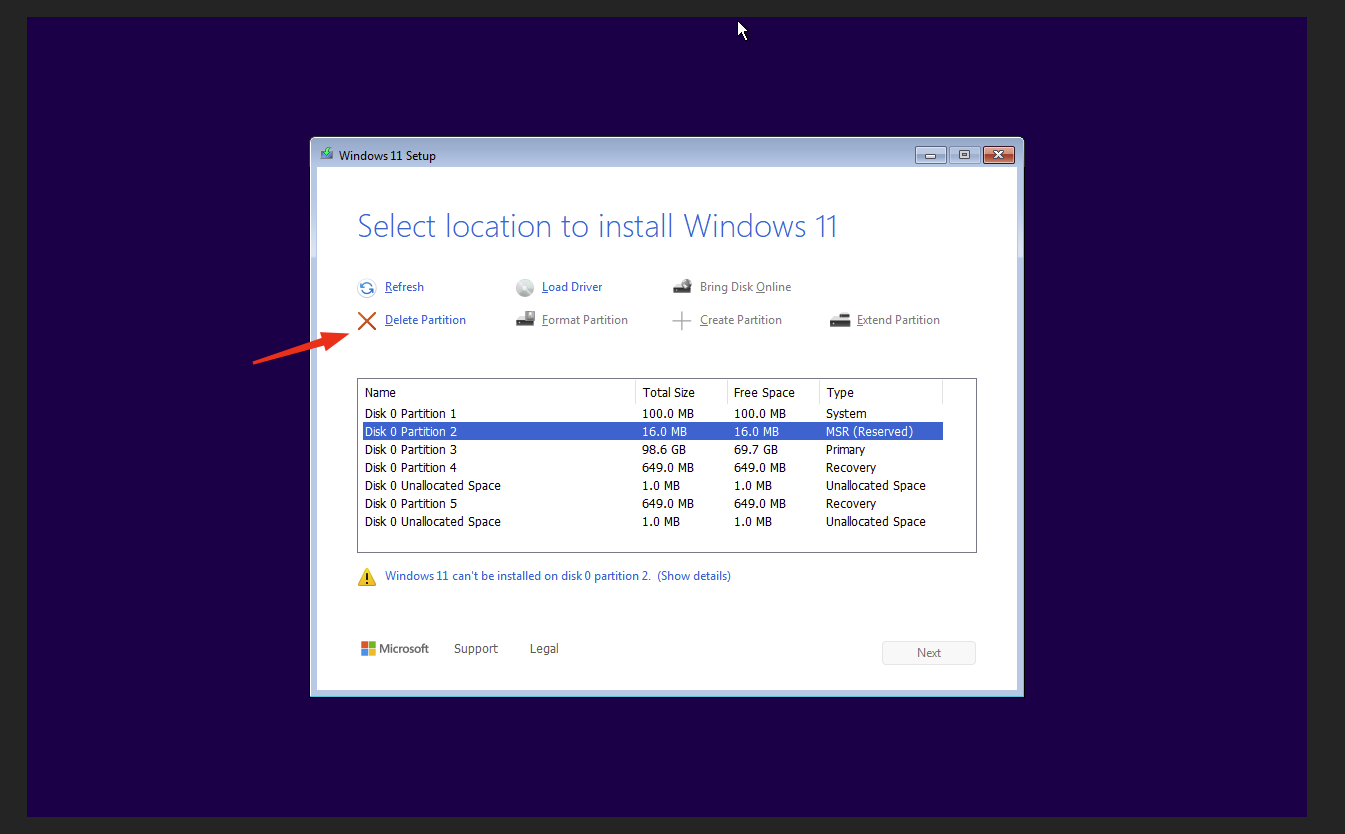Click the Refresh icon
1345x834 pixels.
coord(366,287)
